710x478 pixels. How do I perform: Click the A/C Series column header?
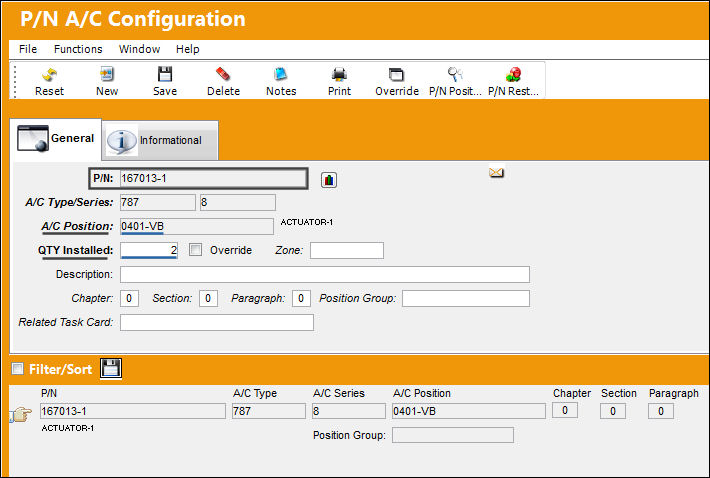[x=339, y=393]
